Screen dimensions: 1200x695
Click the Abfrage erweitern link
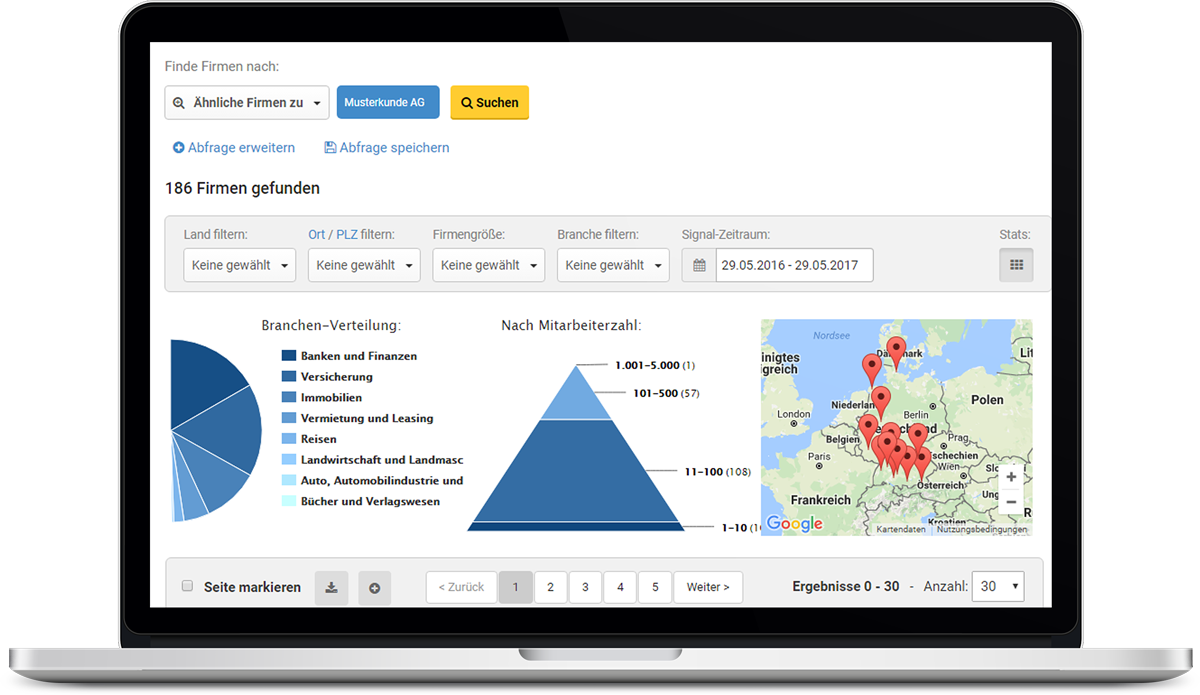tap(234, 148)
